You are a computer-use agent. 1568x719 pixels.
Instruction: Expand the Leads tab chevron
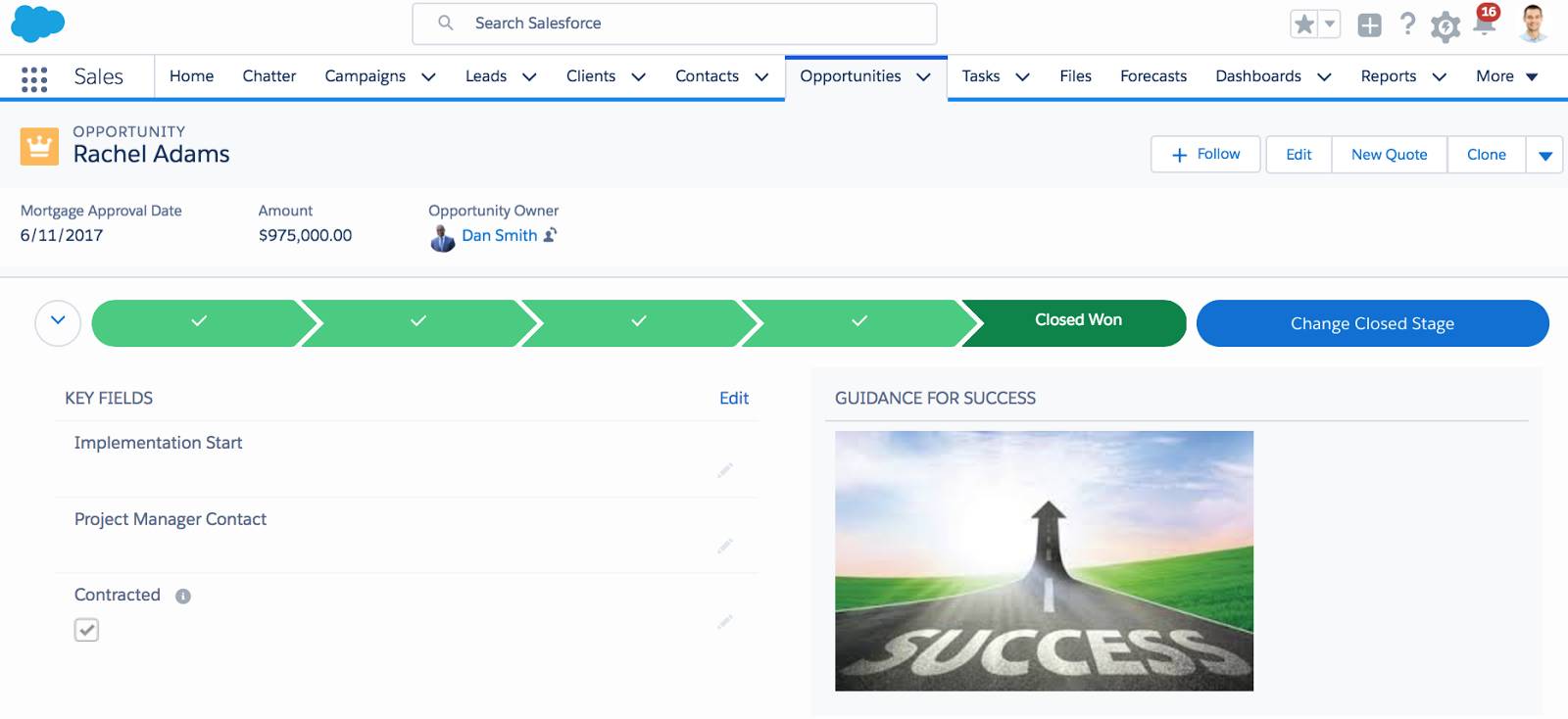pos(529,77)
